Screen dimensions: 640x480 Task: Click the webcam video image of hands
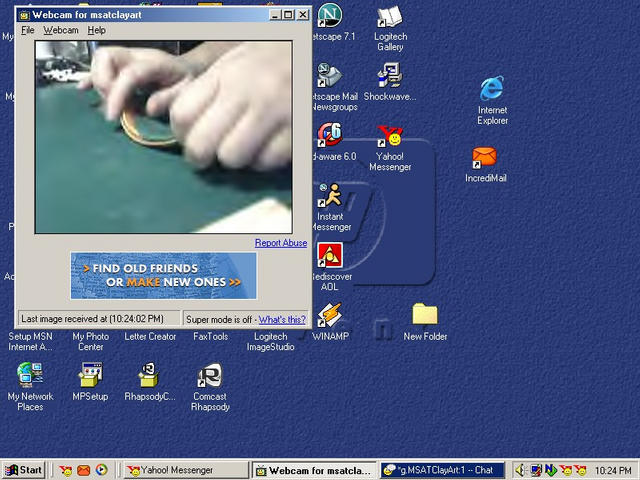[x=164, y=137]
